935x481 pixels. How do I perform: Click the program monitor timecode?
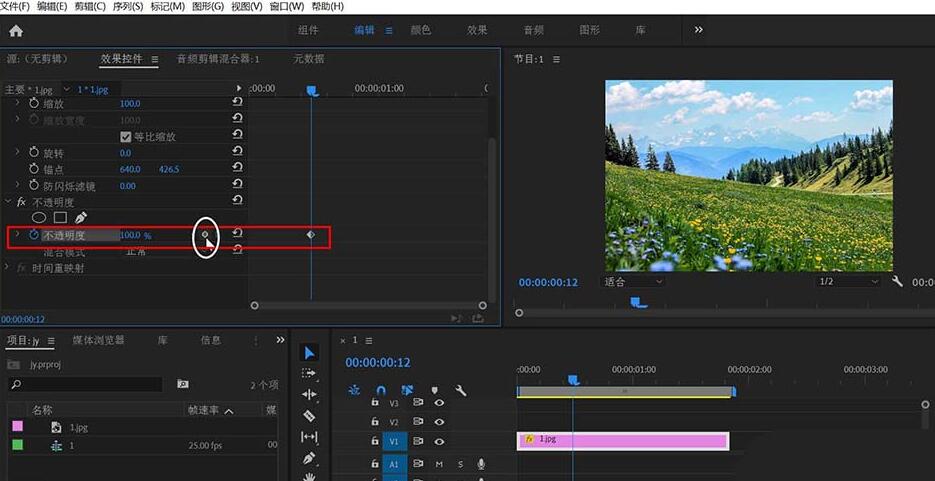548,282
